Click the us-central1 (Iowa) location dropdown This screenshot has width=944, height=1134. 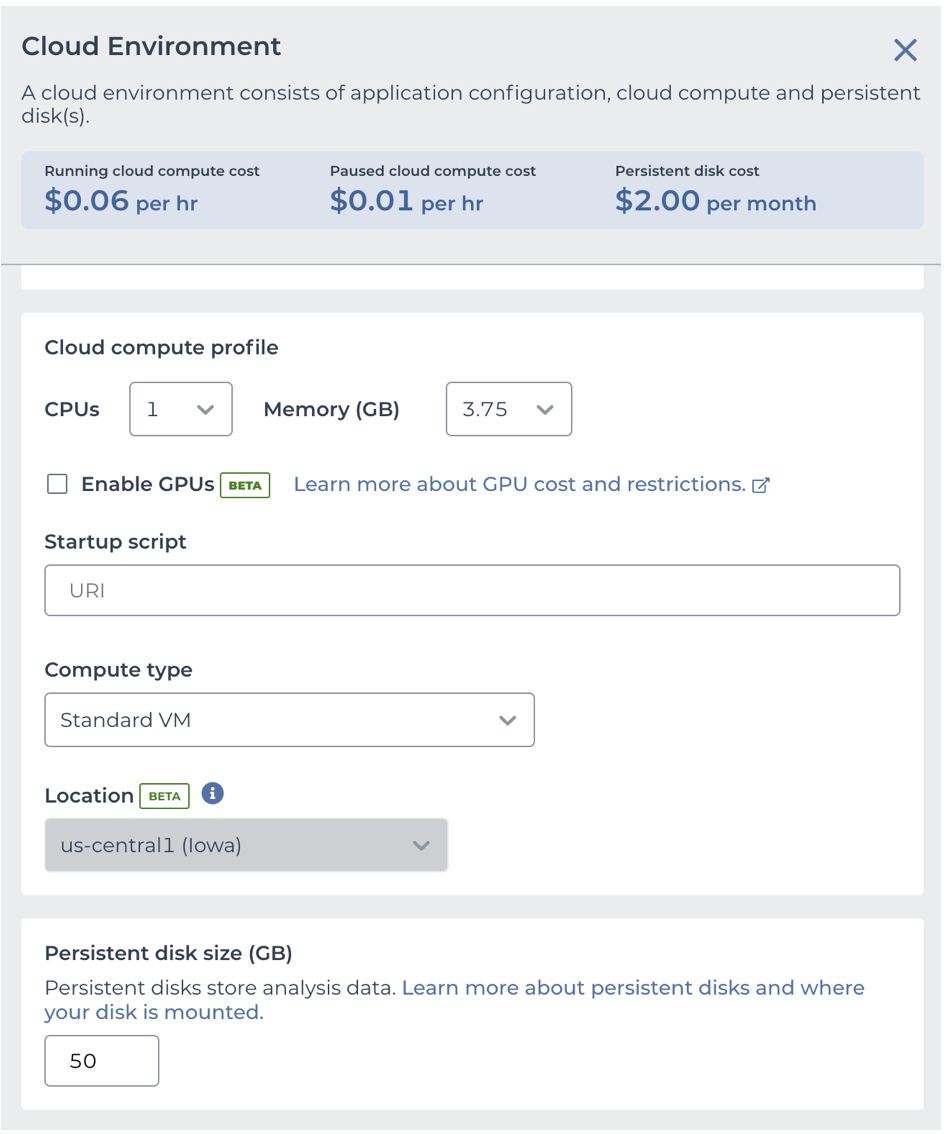[246, 845]
